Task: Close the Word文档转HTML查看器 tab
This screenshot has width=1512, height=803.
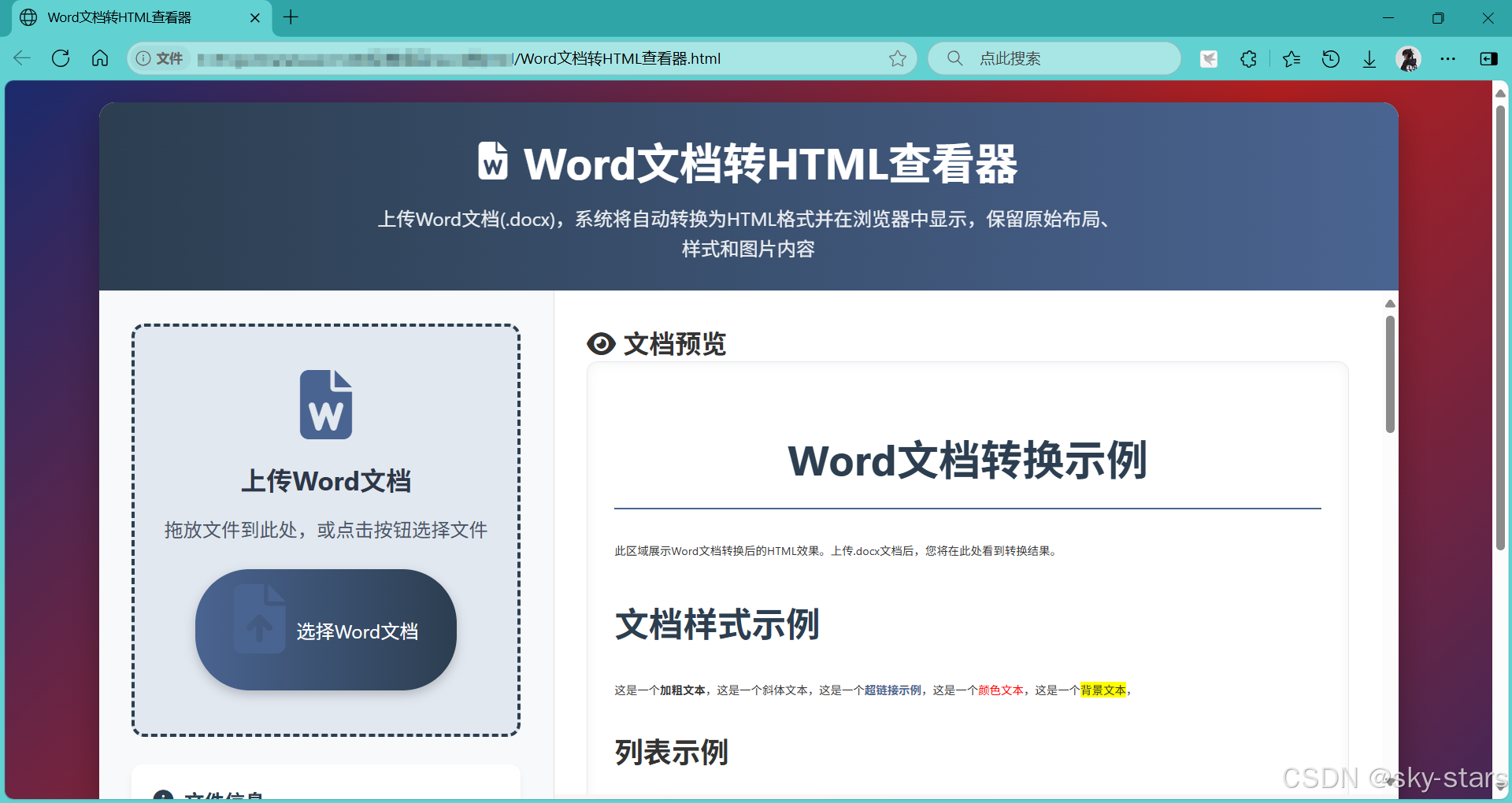Action: [x=255, y=17]
